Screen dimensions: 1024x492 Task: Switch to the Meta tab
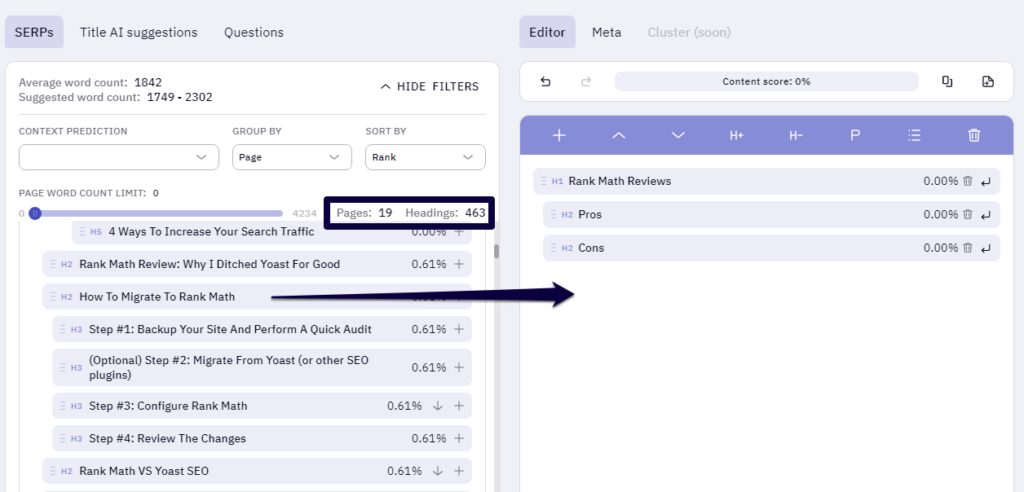point(607,32)
